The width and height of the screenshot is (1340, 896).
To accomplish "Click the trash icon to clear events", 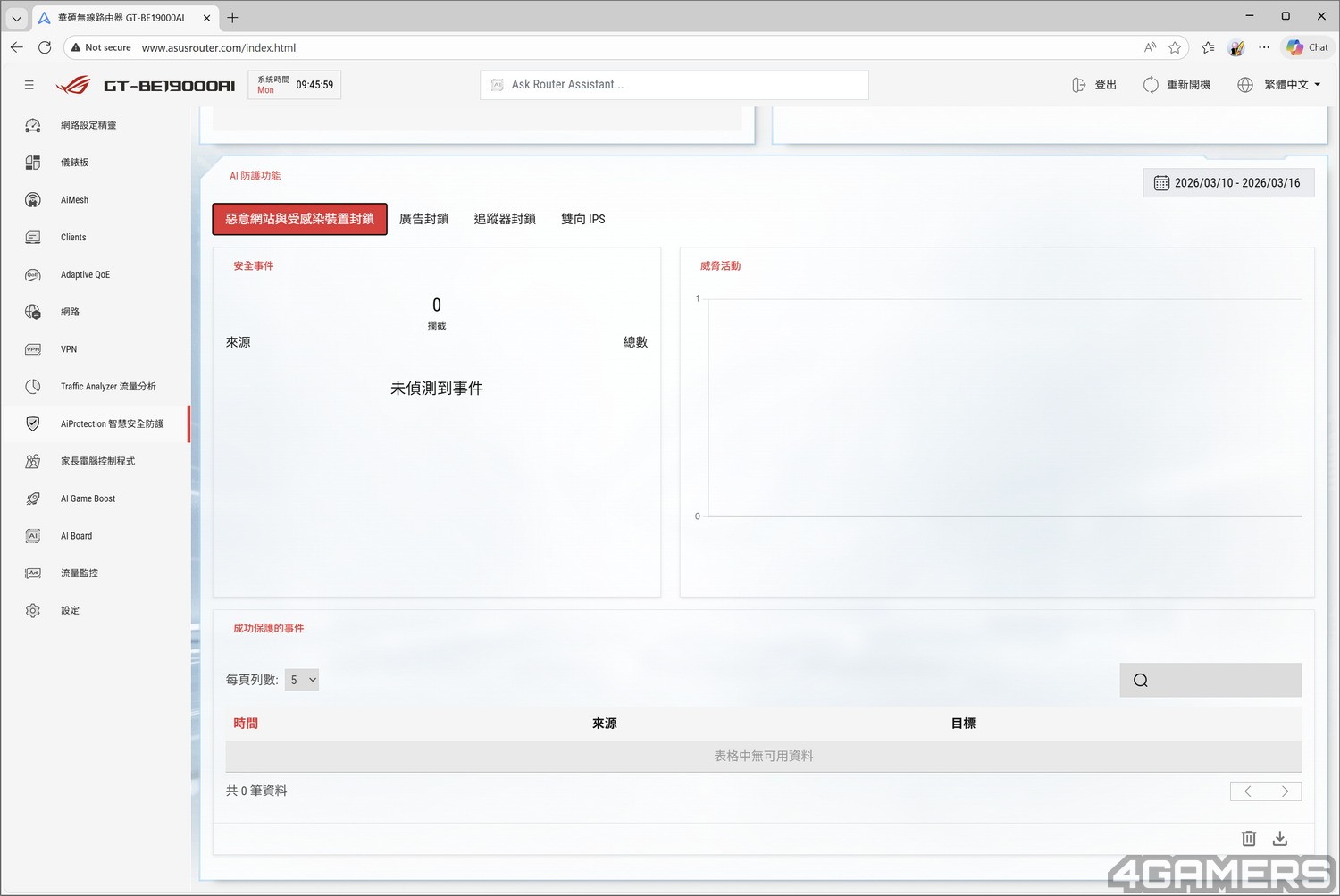I will tap(1248, 838).
